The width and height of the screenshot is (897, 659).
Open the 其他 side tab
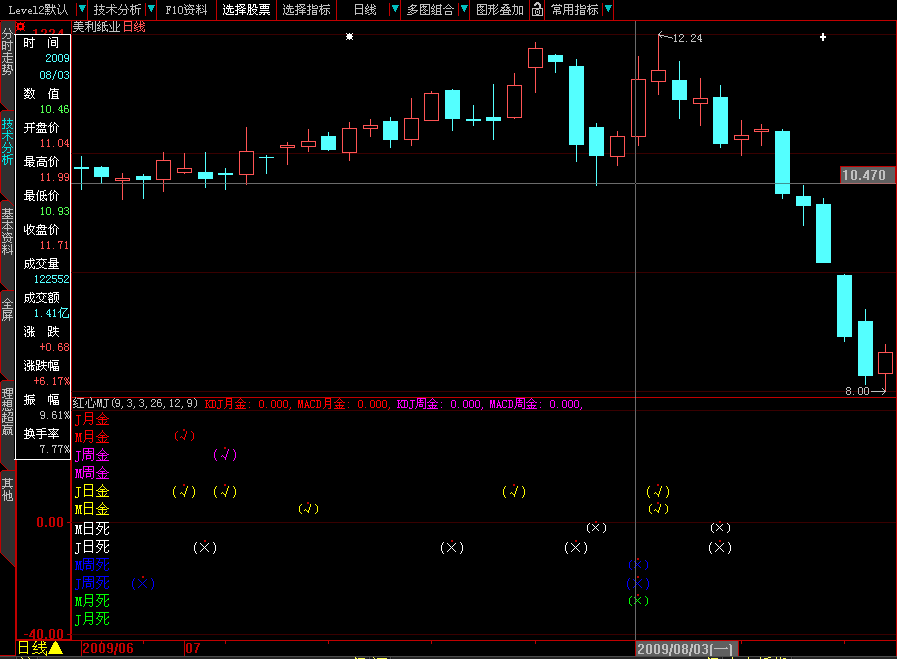pyautogui.click(x=7, y=490)
